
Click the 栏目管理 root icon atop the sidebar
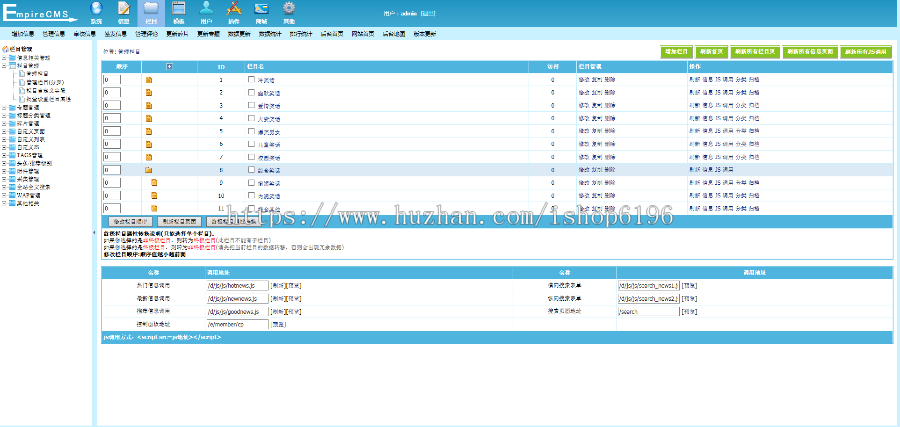(5, 49)
